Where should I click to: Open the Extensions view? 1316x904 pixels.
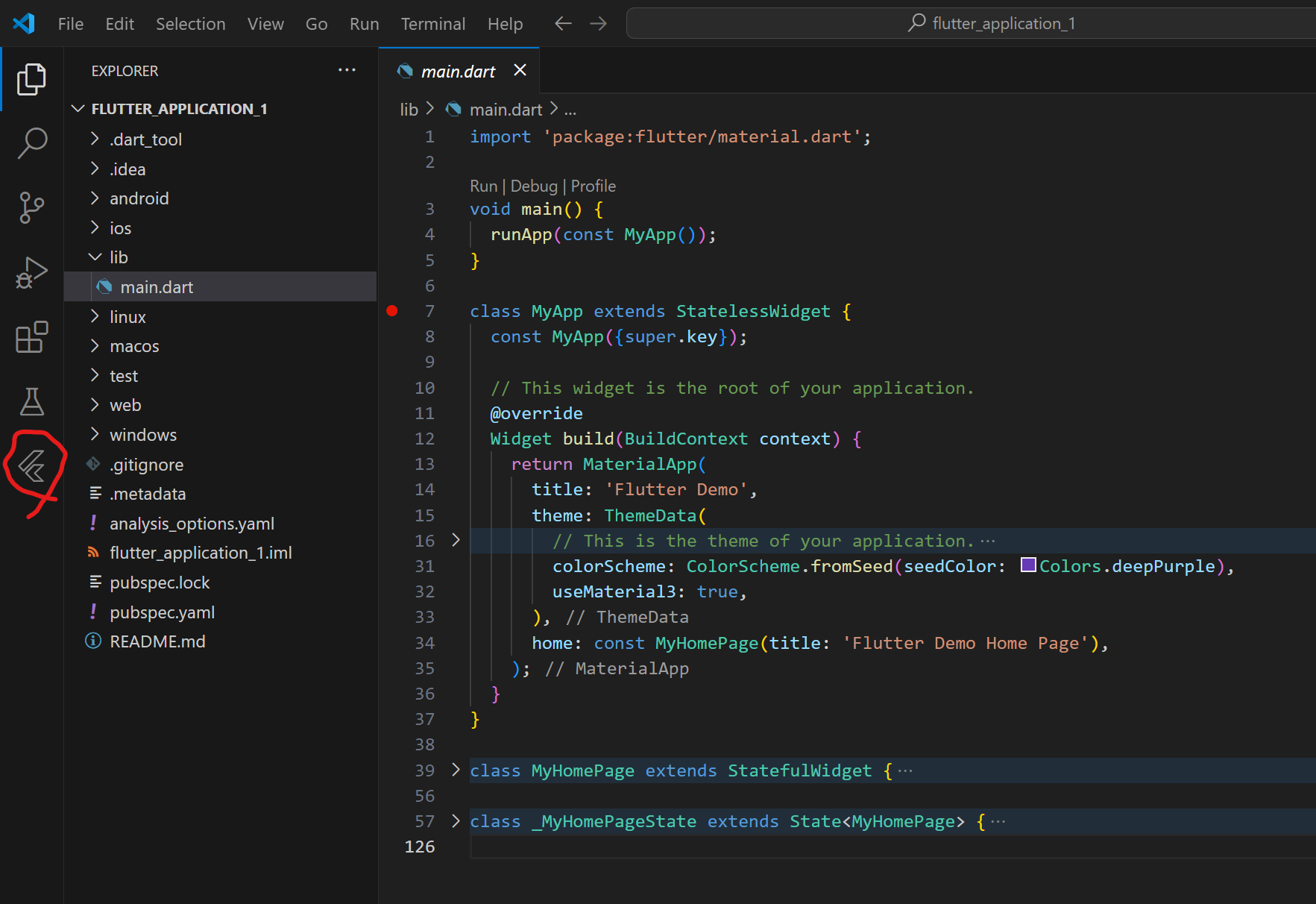pyautogui.click(x=31, y=337)
